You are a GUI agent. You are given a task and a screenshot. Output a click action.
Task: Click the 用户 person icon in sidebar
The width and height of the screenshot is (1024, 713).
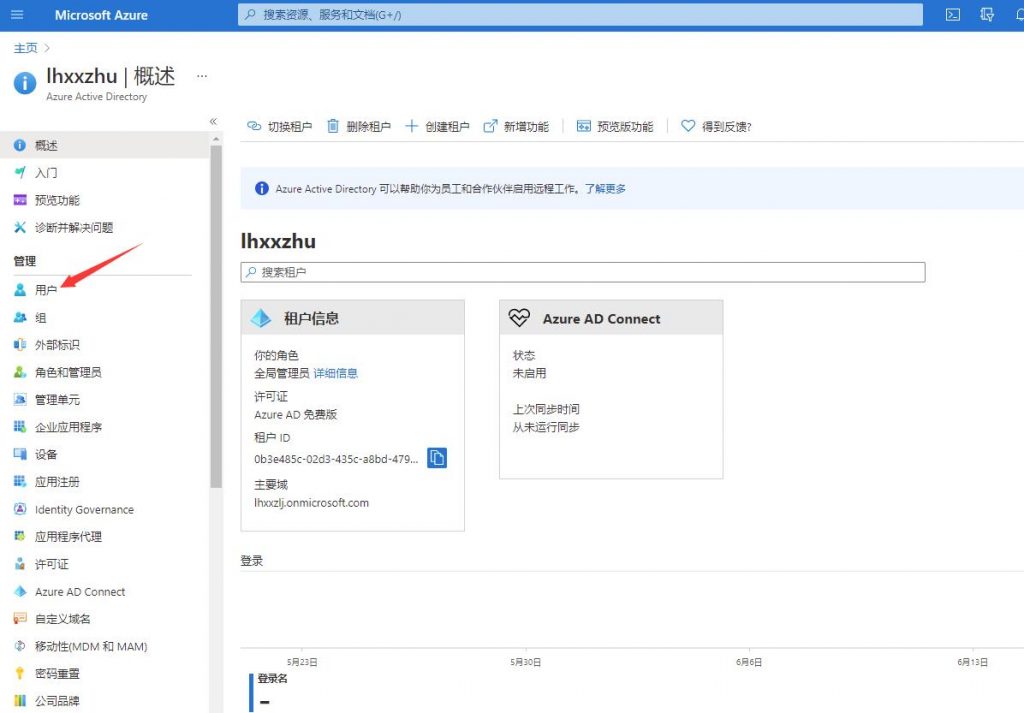[x=20, y=290]
